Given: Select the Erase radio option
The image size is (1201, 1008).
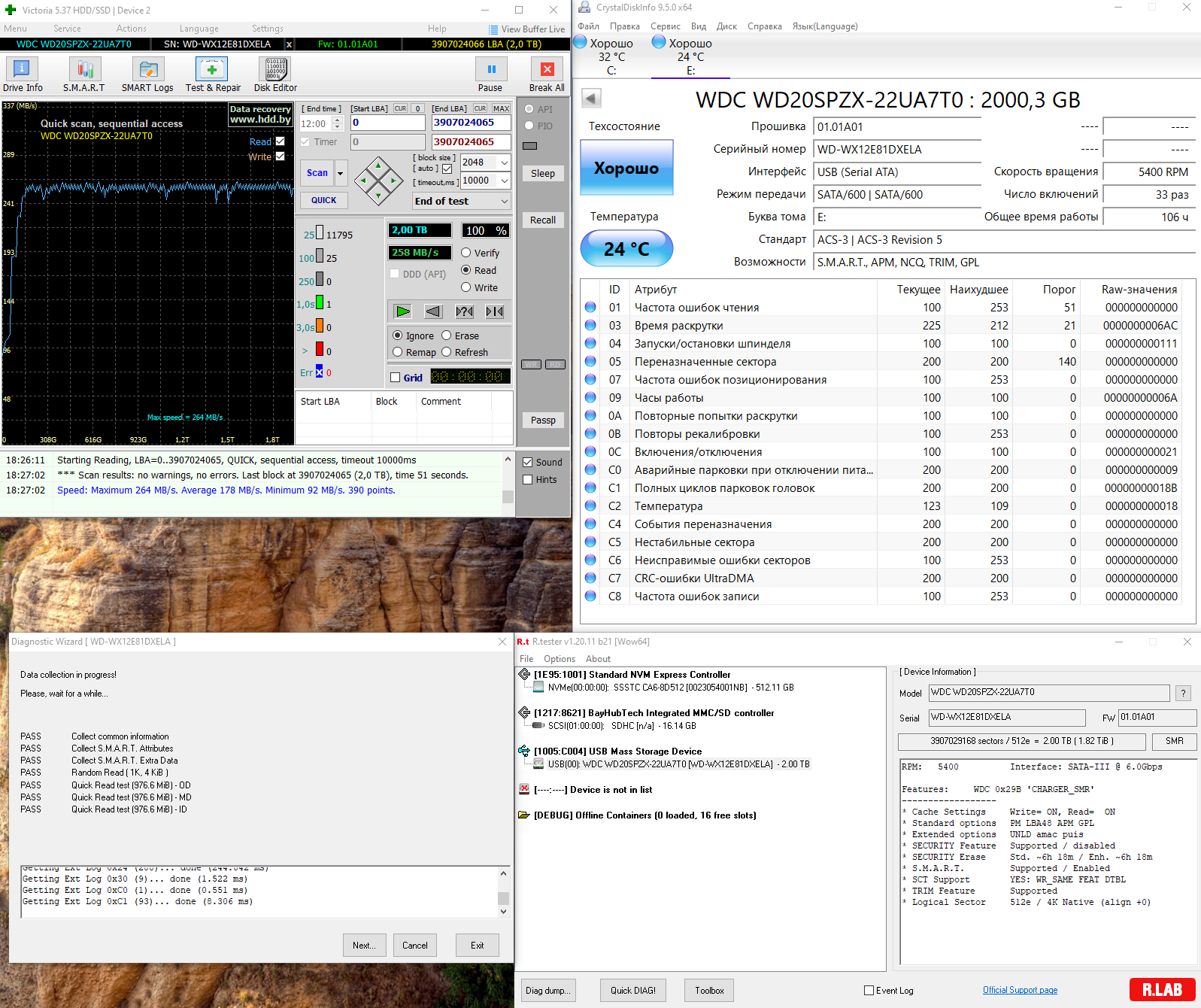Looking at the screenshot, I should coord(447,335).
